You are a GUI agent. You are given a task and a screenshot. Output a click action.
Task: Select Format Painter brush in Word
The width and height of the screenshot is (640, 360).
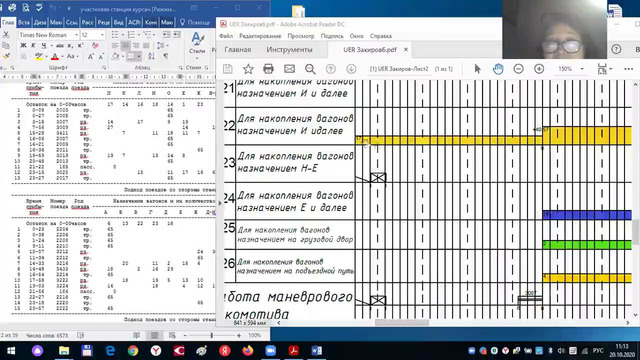(6, 56)
